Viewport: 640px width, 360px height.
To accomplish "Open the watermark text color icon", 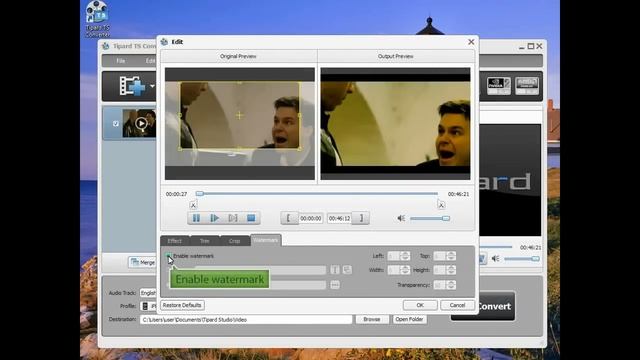I will pos(347,270).
